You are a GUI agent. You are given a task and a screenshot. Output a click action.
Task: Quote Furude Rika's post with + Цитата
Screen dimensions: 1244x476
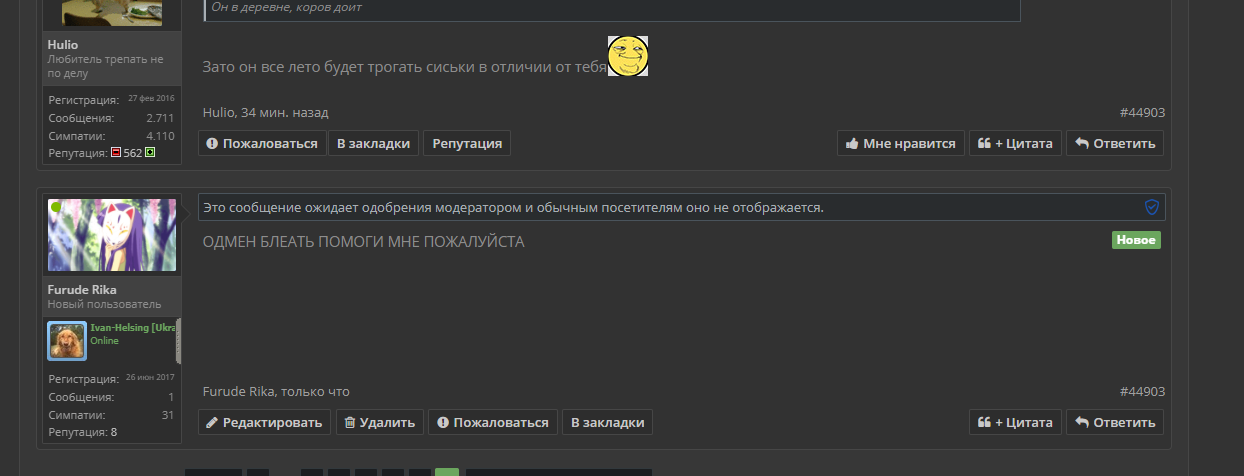[x=1015, y=422]
